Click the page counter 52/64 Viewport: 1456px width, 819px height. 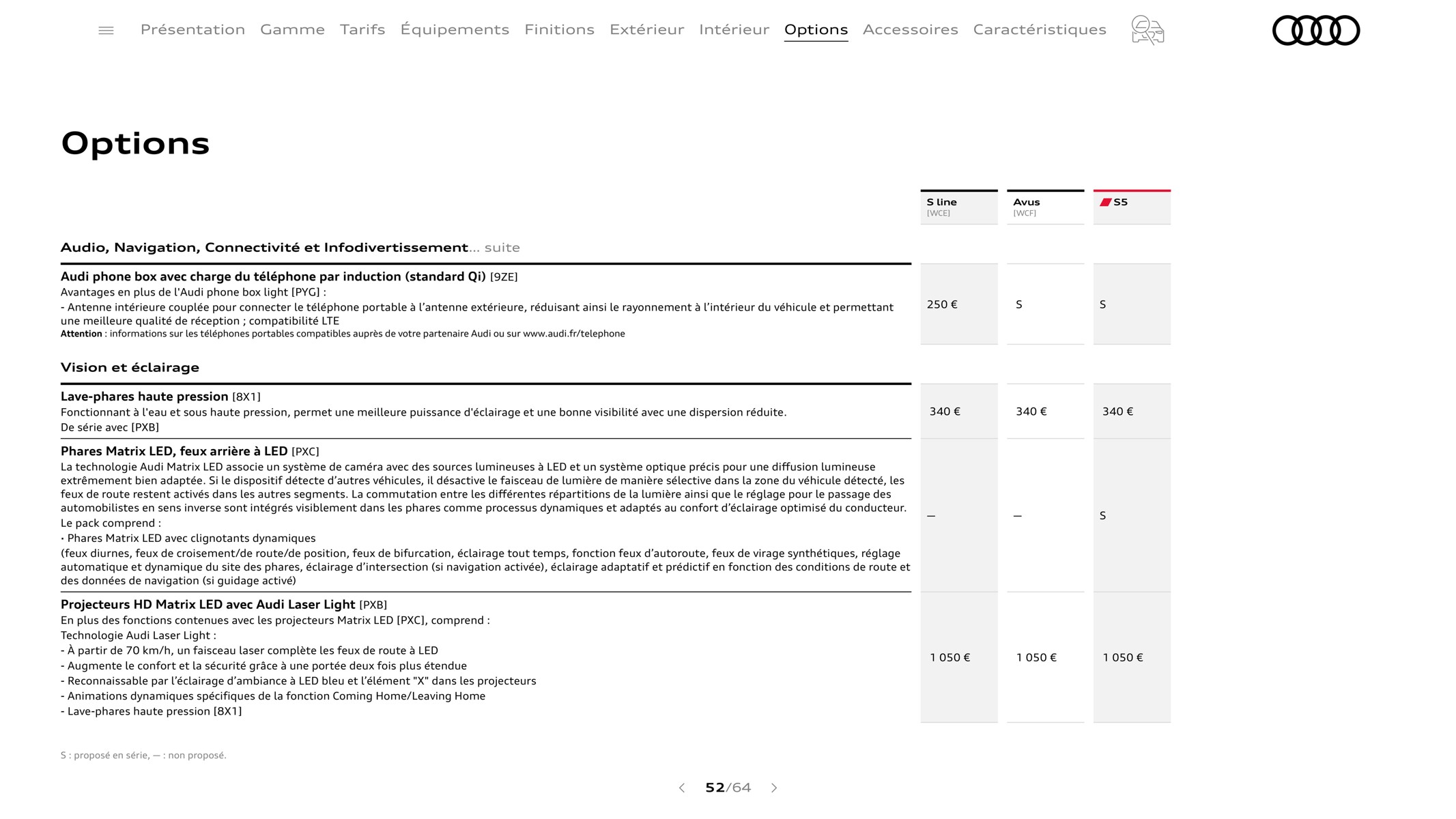coord(728,788)
